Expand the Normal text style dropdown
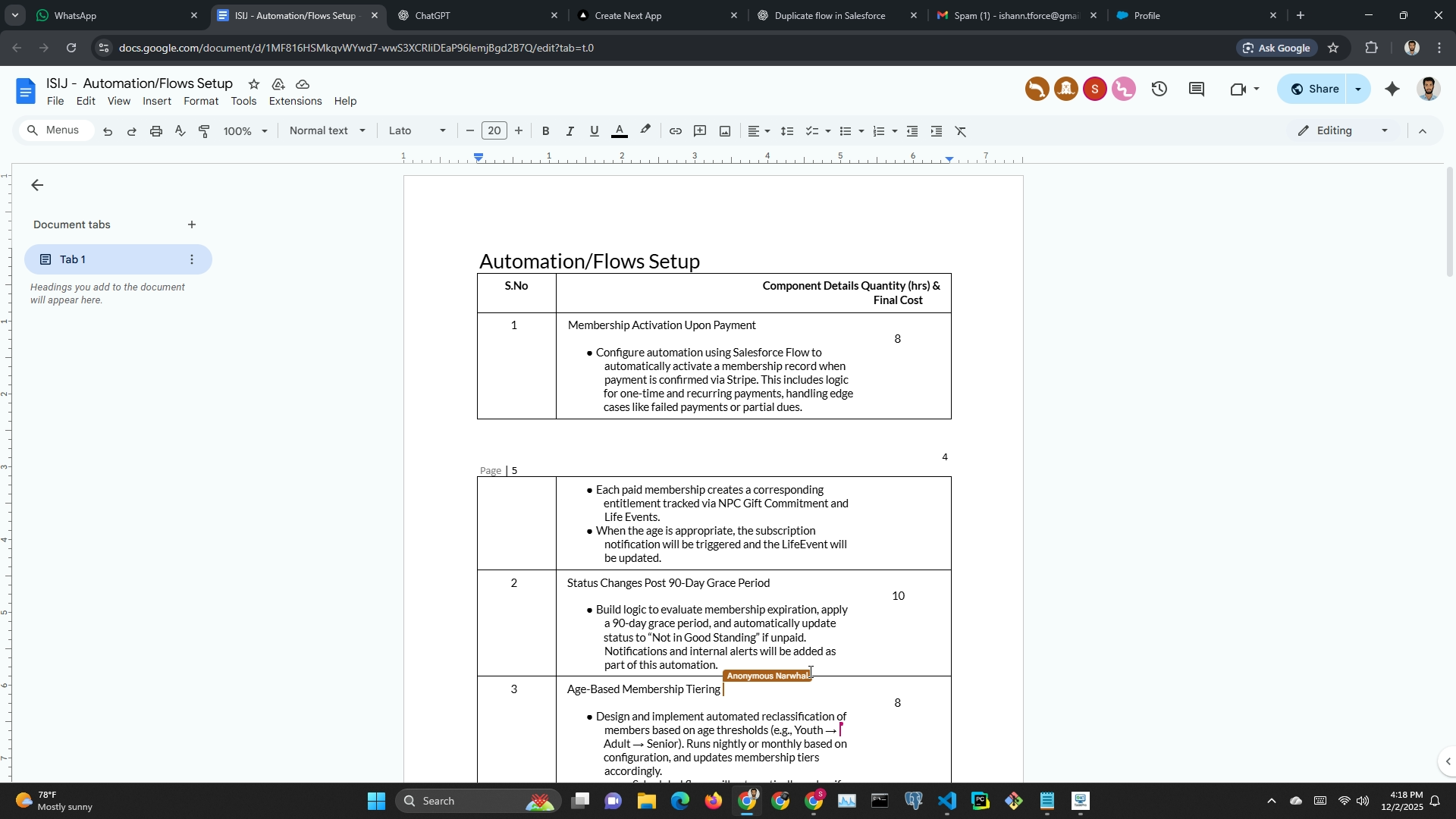1456x819 pixels. coord(327,130)
